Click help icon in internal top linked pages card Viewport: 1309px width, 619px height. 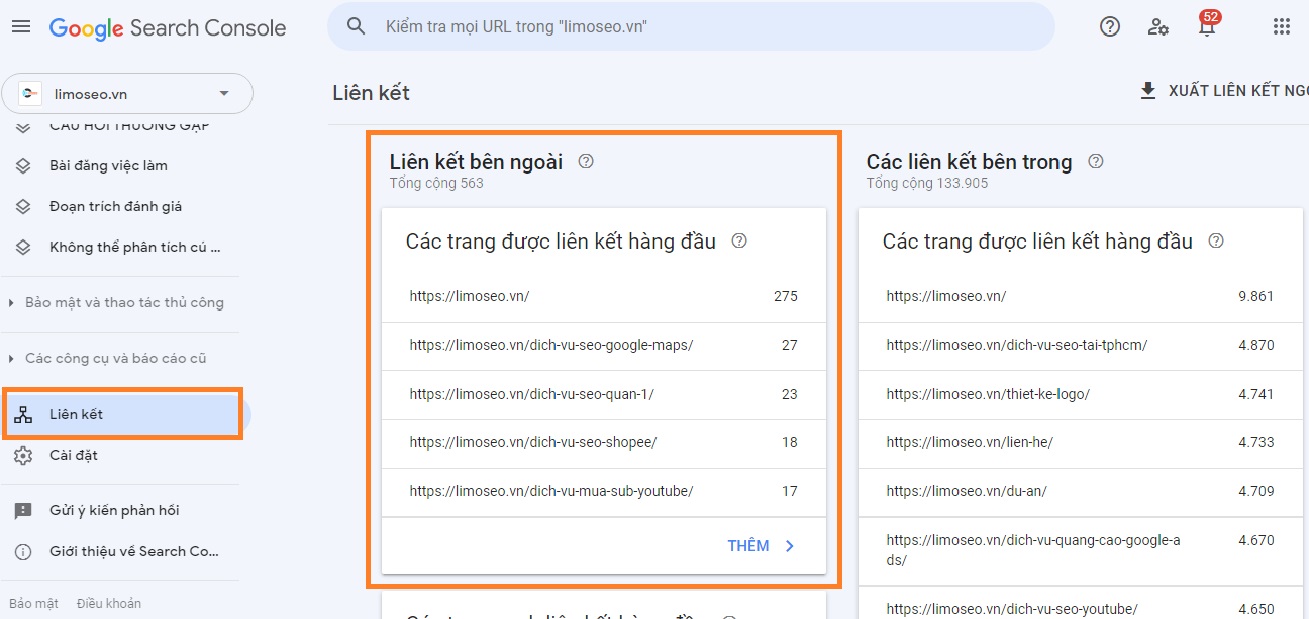1216,241
